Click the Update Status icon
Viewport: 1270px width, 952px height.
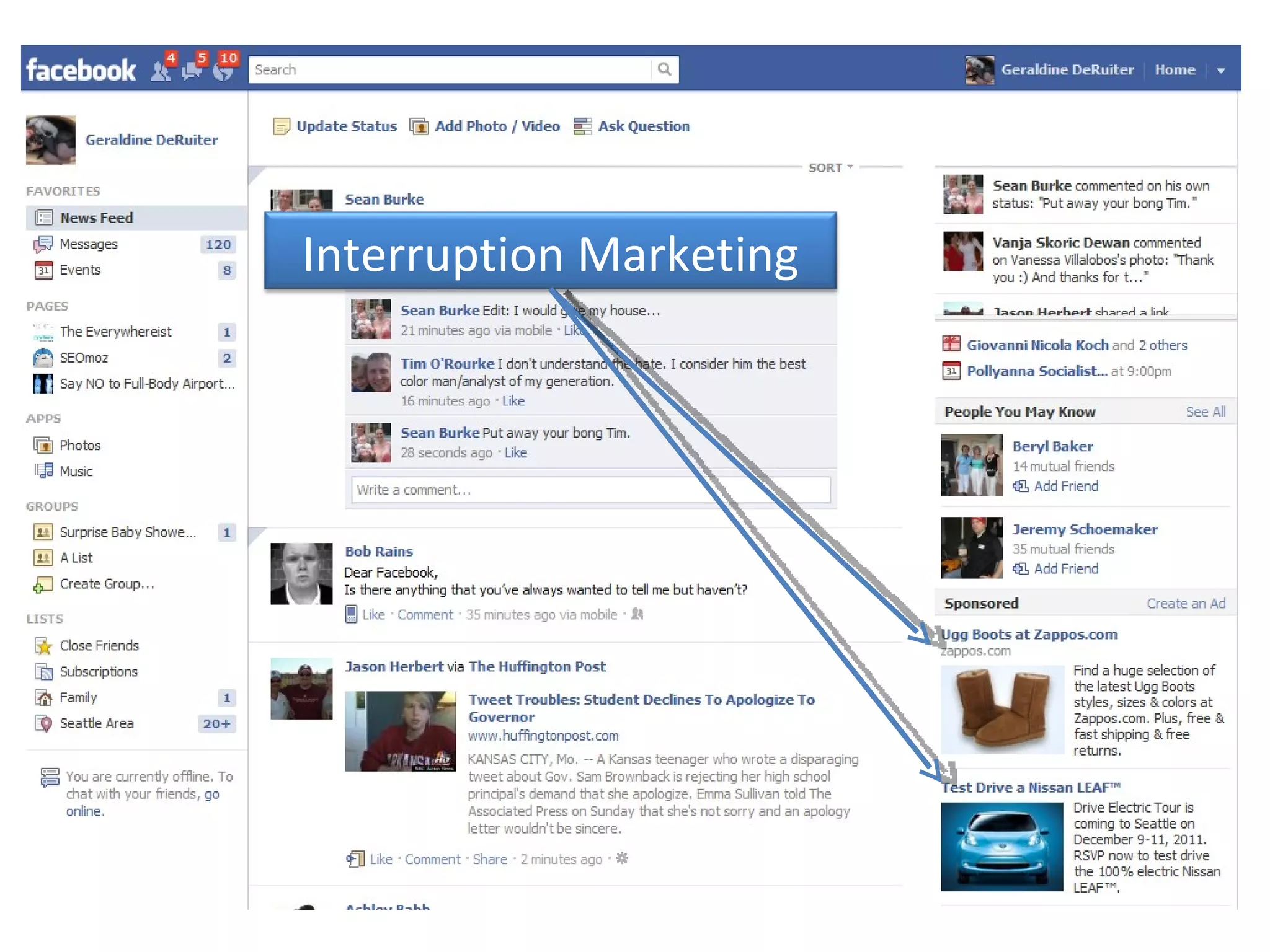coord(281,126)
